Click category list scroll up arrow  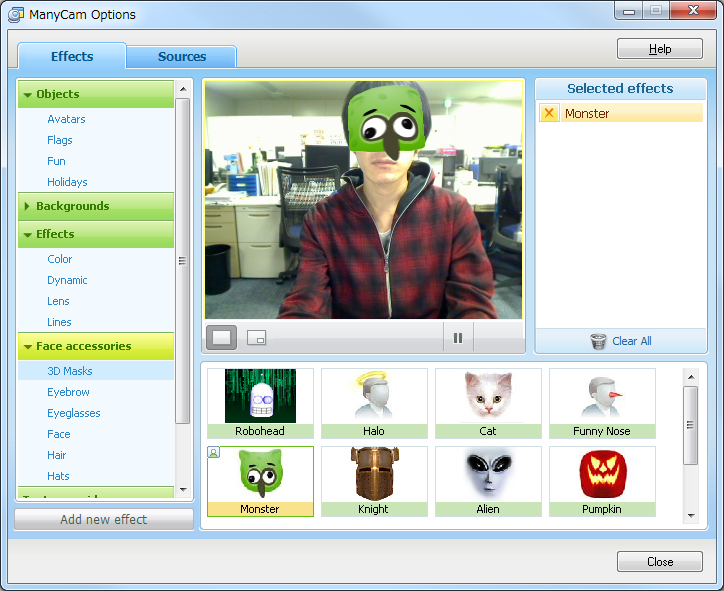coord(183,89)
